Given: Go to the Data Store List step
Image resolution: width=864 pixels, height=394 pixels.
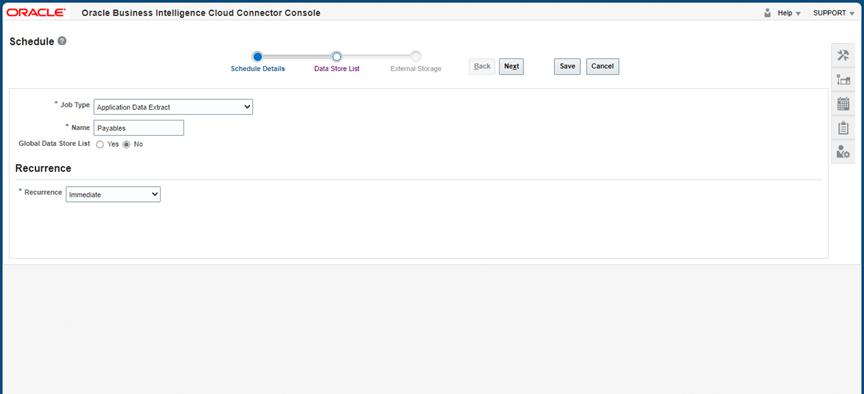Looking at the screenshot, I should (x=337, y=69).
